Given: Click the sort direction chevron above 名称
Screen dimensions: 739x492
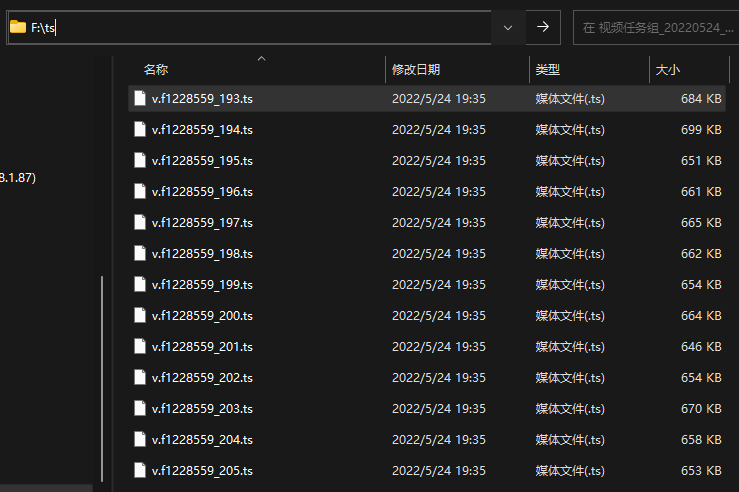Looking at the screenshot, I should (262, 59).
